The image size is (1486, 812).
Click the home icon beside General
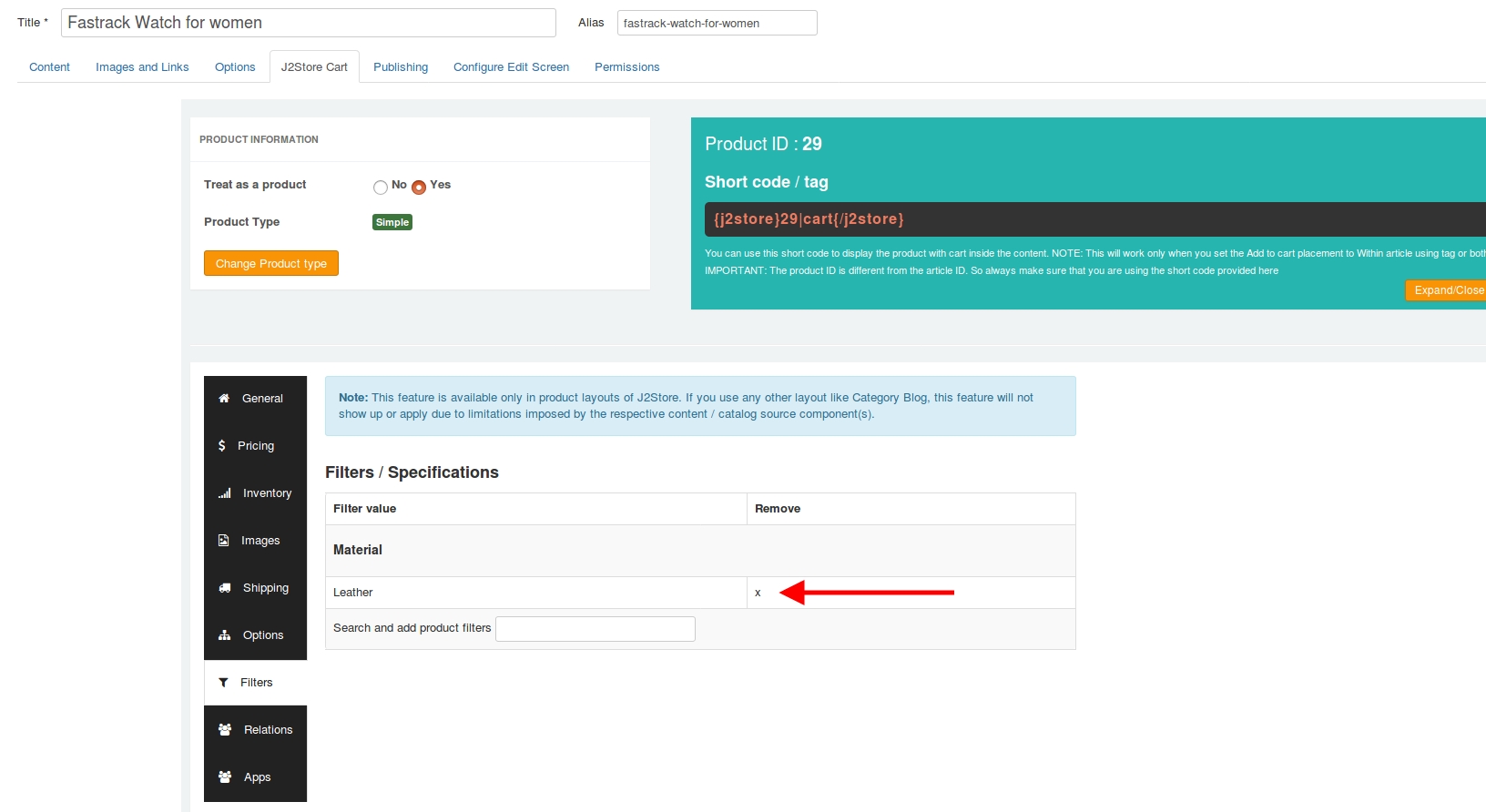coord(224,399)
